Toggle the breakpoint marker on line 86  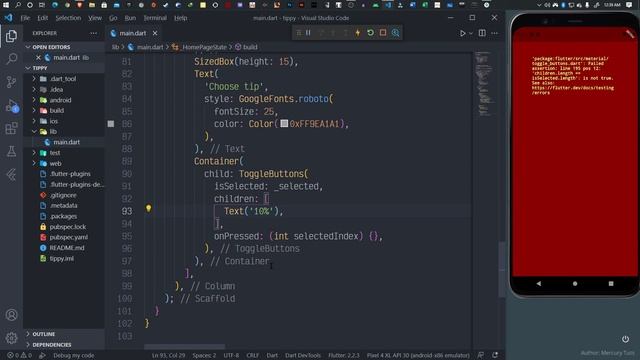111,124
